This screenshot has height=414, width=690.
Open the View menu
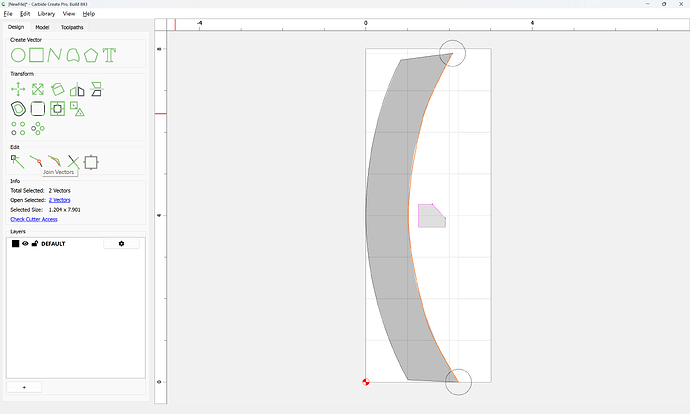tap(69, 14)
